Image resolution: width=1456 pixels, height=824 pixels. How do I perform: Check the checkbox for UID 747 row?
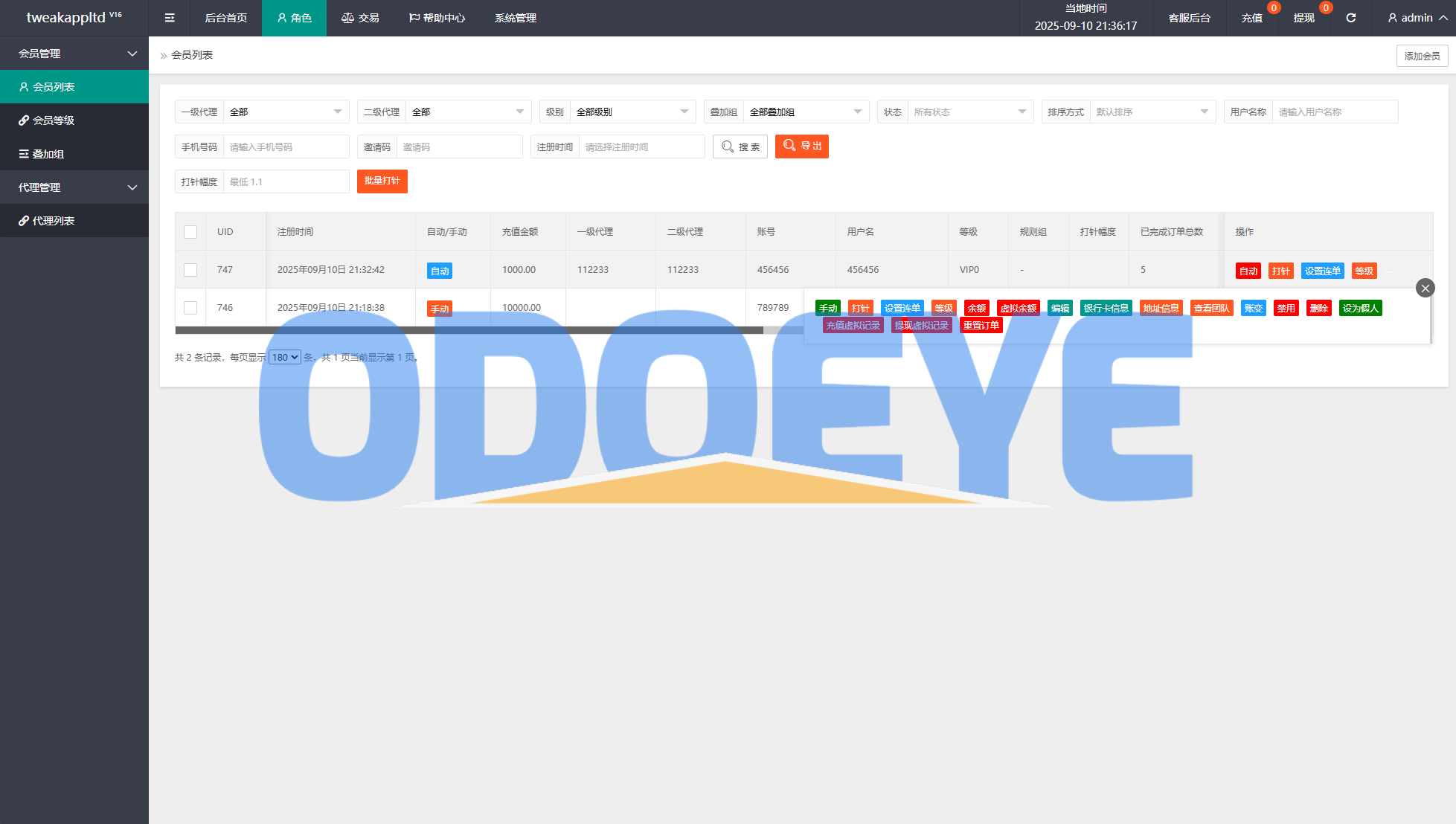coord(190,270)
